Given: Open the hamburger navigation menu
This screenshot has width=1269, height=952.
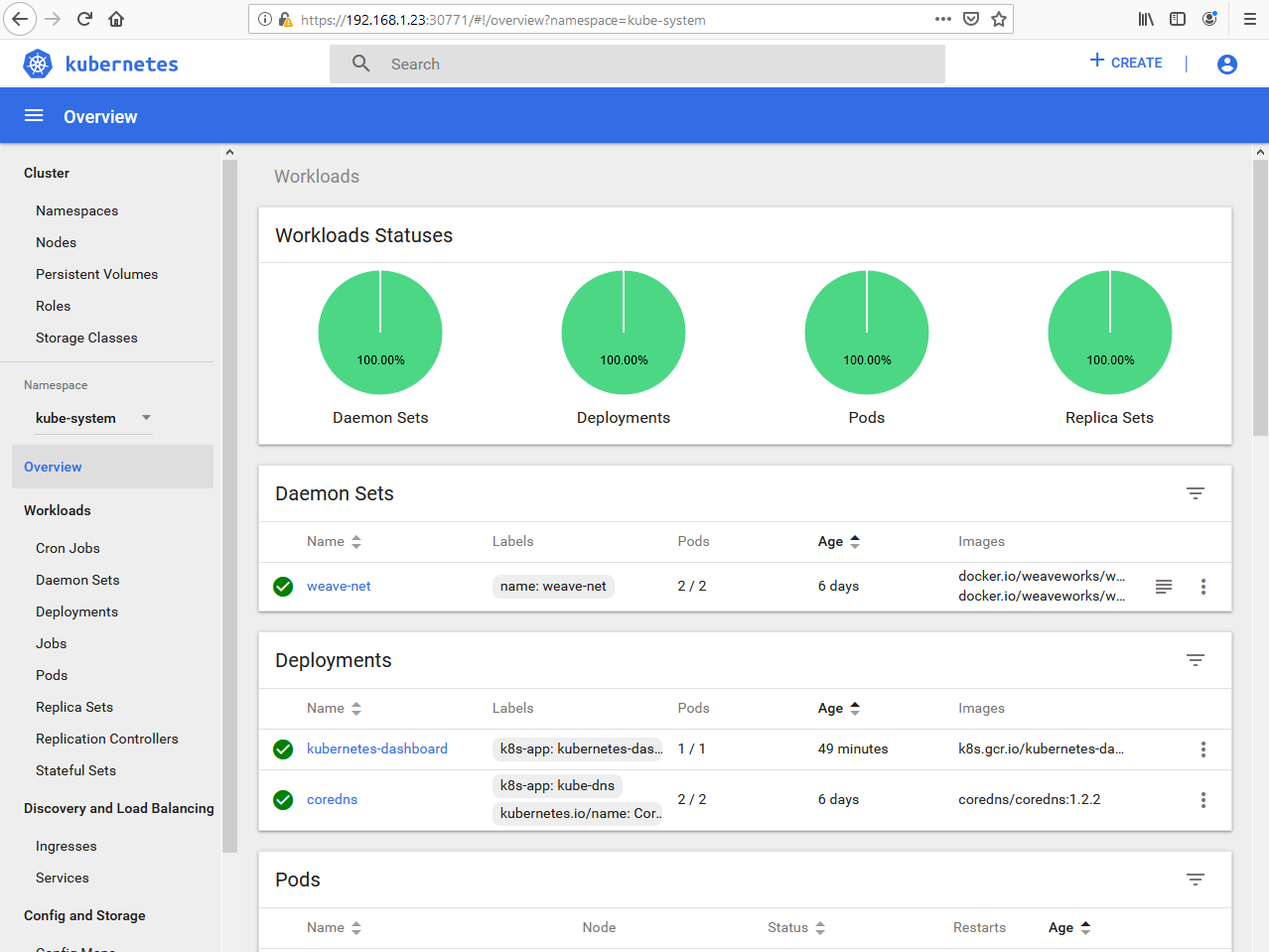Looking at the screenshot, I should coord(34,116).
